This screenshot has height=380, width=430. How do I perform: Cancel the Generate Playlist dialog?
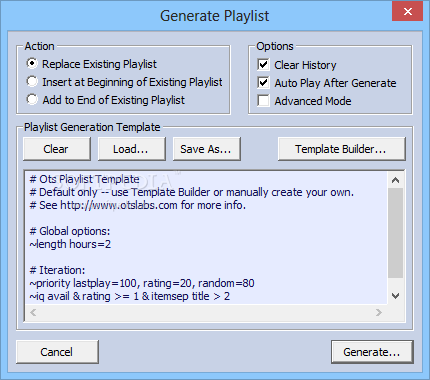point(57,352)
